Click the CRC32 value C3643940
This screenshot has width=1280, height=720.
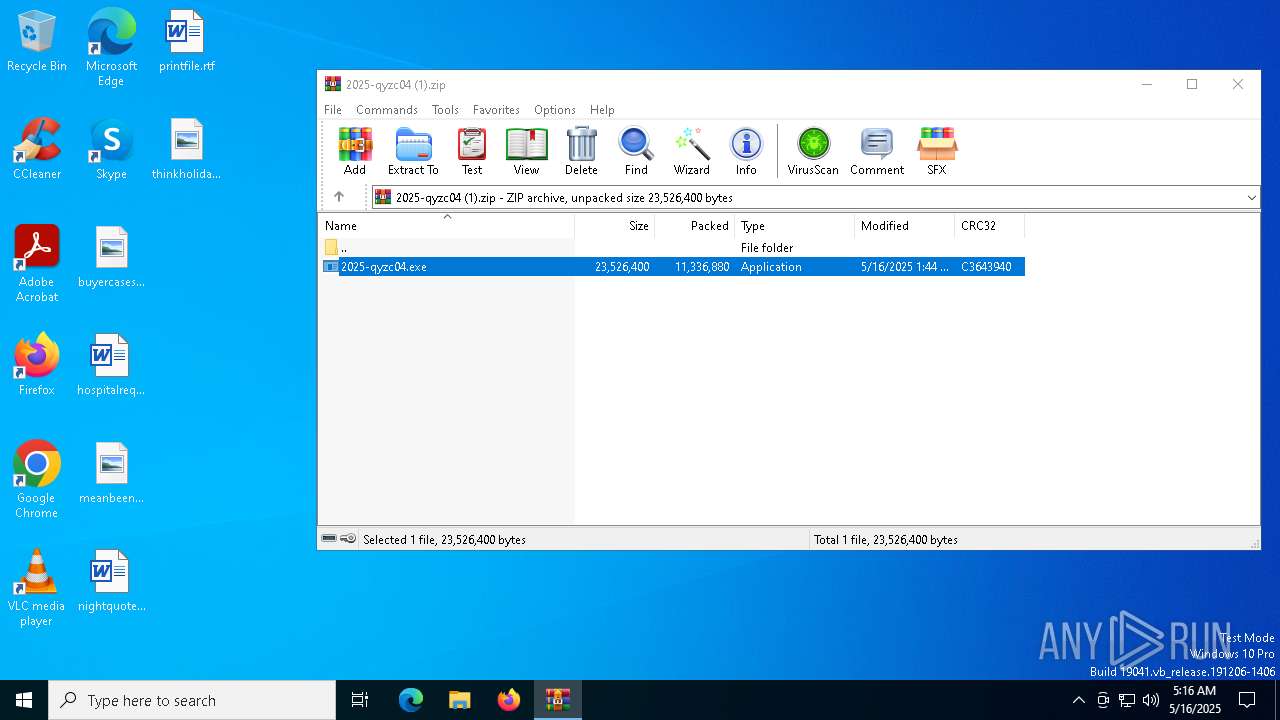click(986, 267)
